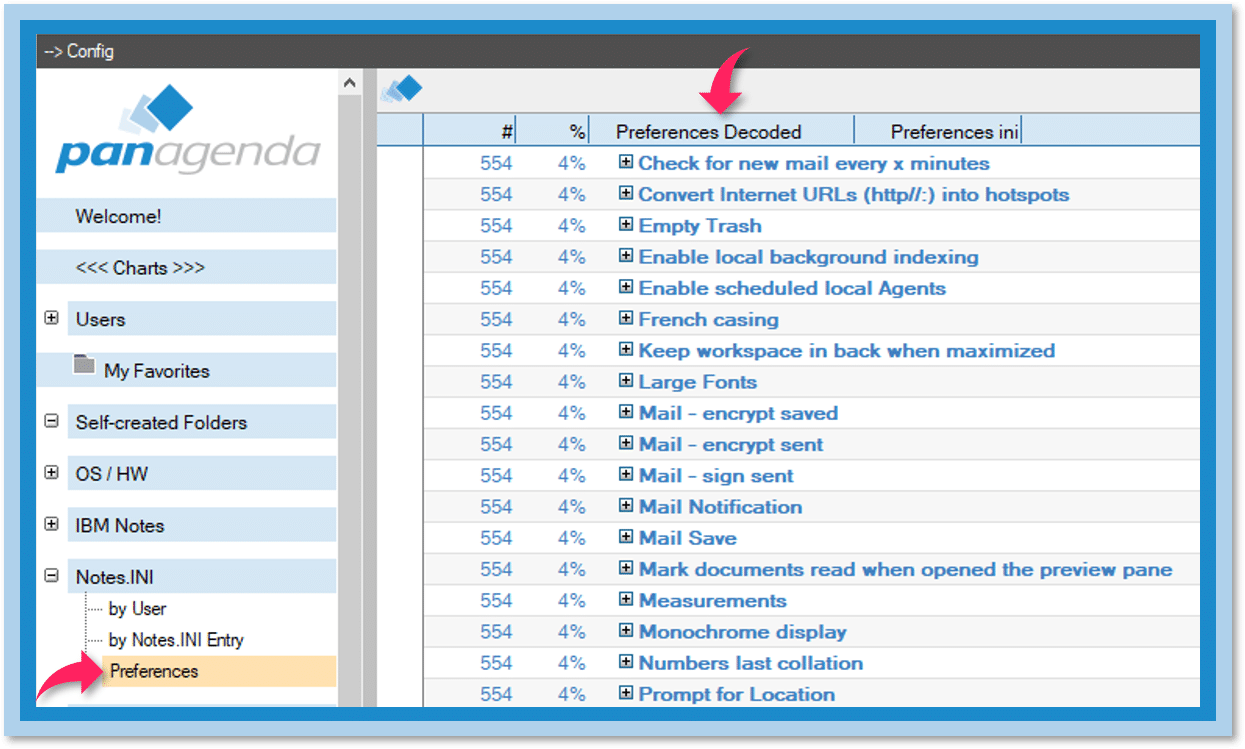This screenshot has height=749, width=1245.
Task: Collapse the Self-created Folders section
Action: click(52, 422)
